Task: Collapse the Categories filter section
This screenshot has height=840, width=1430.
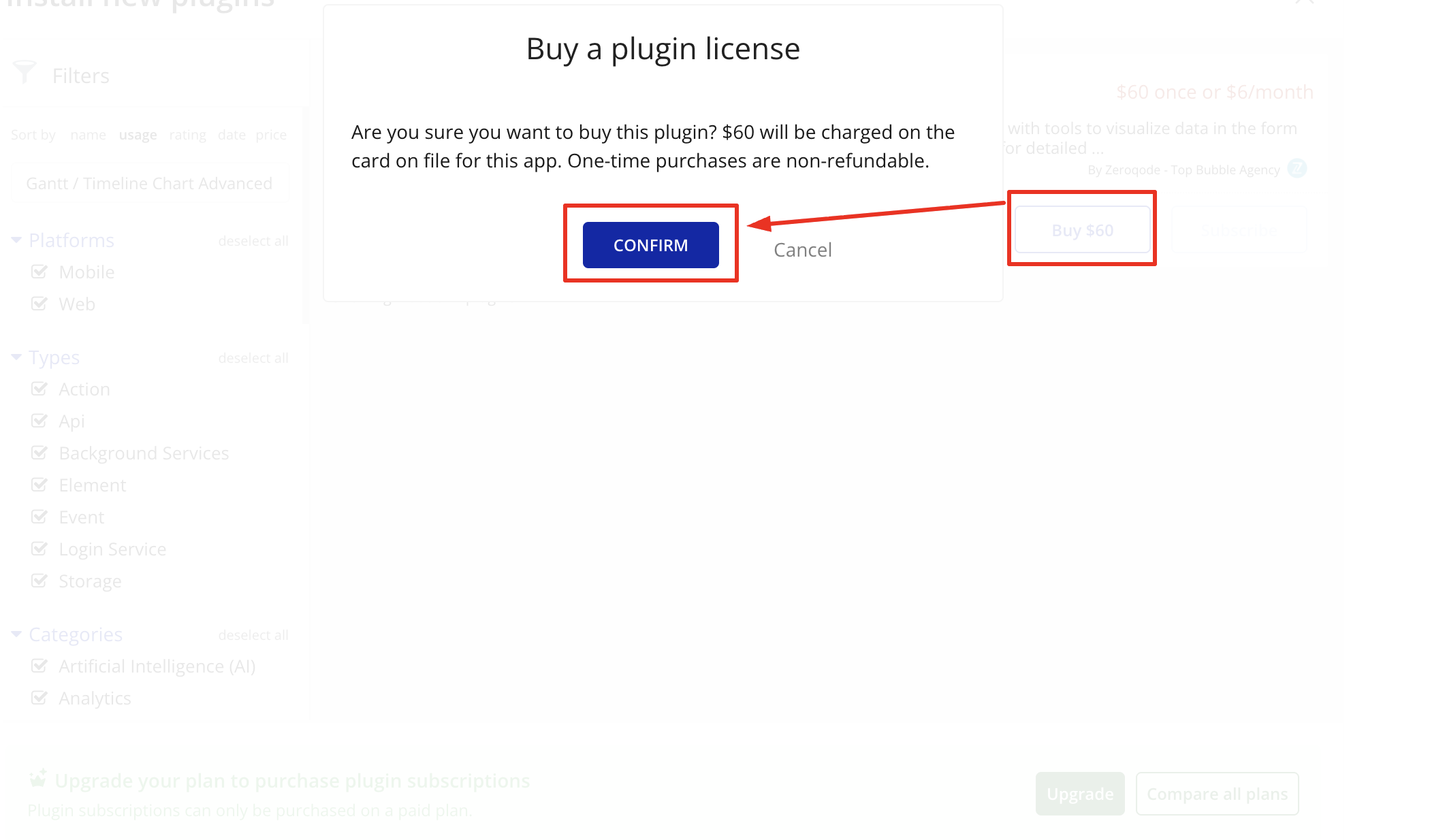Action: tap(16, 634)
